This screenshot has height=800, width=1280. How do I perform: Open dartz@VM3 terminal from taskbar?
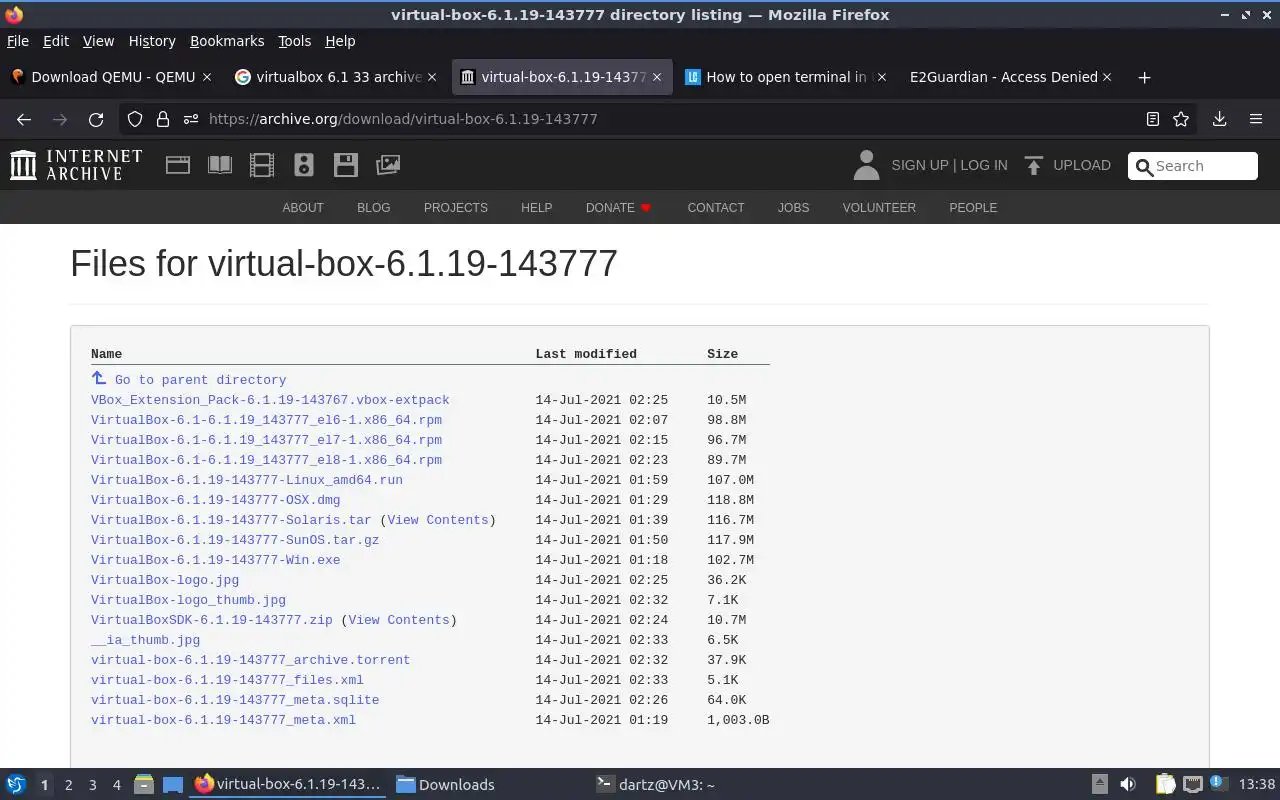(x=655, y=785)
